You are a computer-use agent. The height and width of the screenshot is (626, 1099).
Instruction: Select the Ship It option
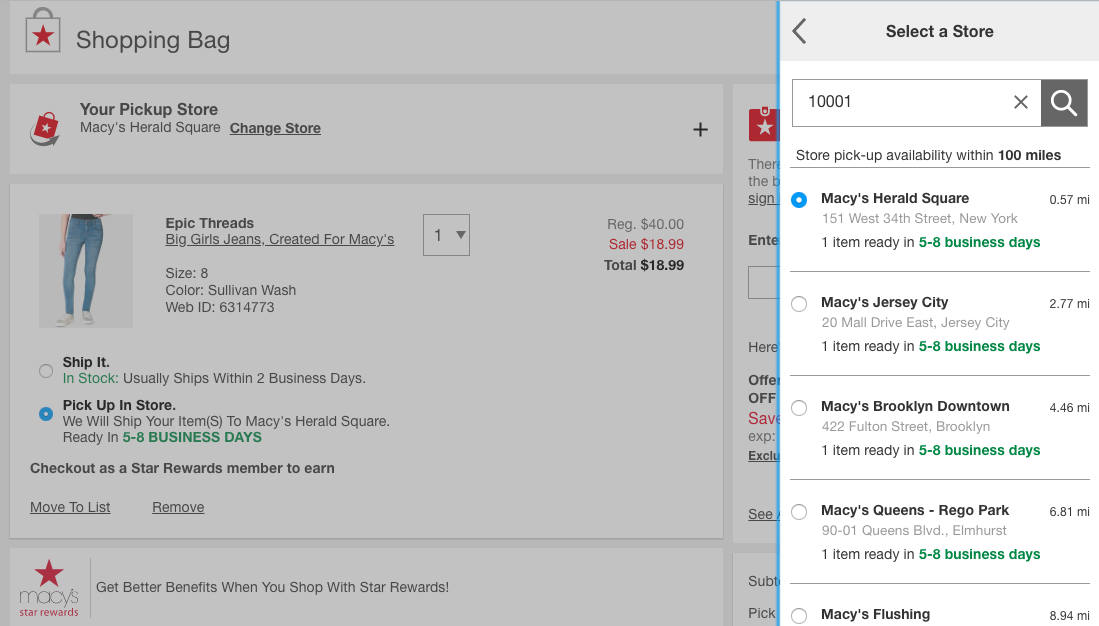45,370
